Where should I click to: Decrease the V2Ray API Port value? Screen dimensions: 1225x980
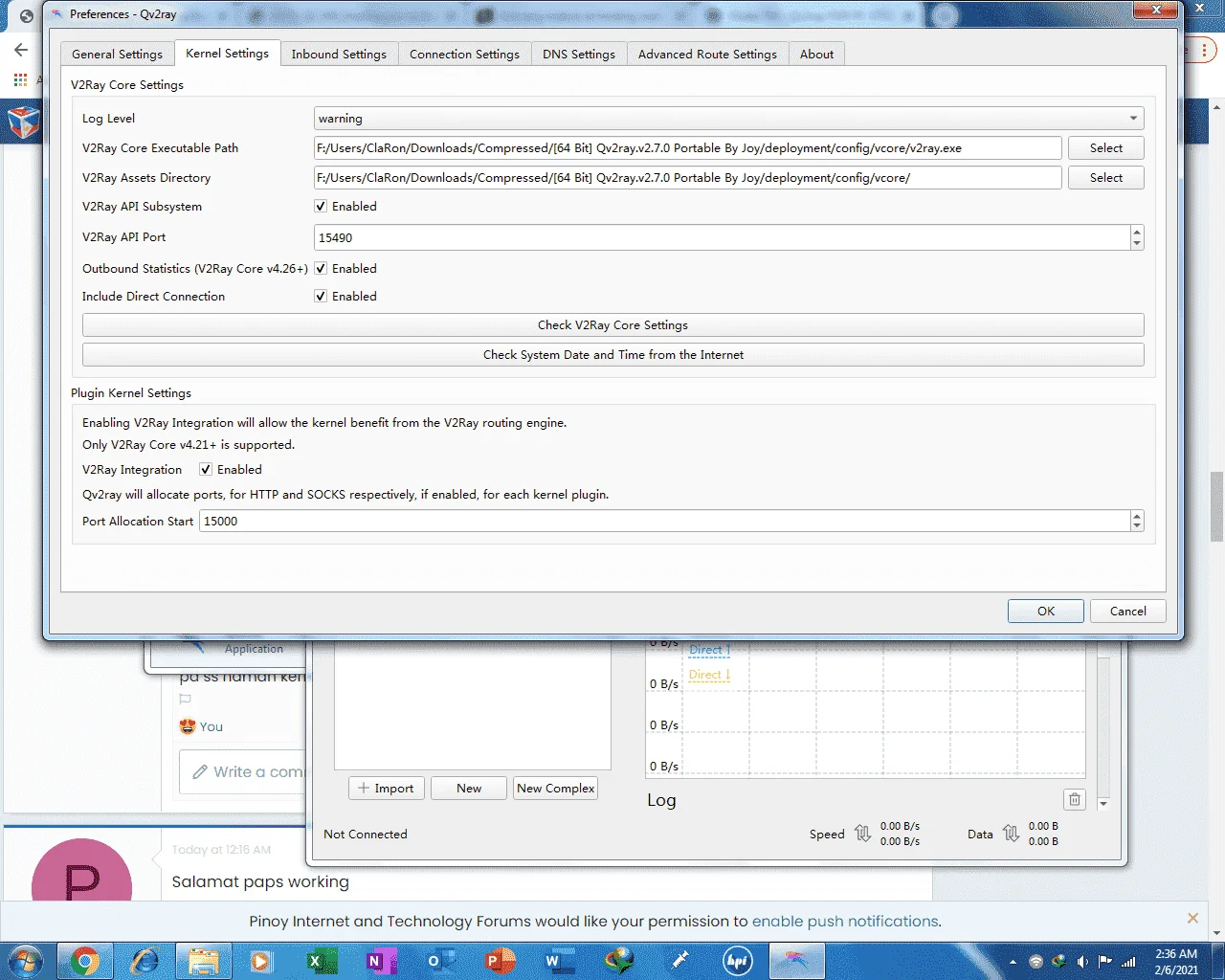1137,243
